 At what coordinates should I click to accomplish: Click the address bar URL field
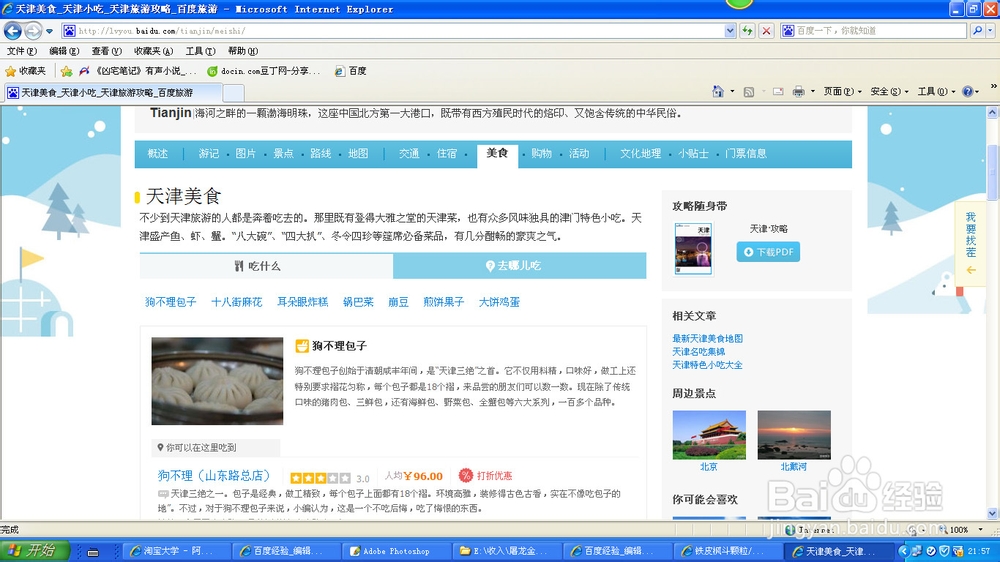pyautogui.click(x=394, y=31)
